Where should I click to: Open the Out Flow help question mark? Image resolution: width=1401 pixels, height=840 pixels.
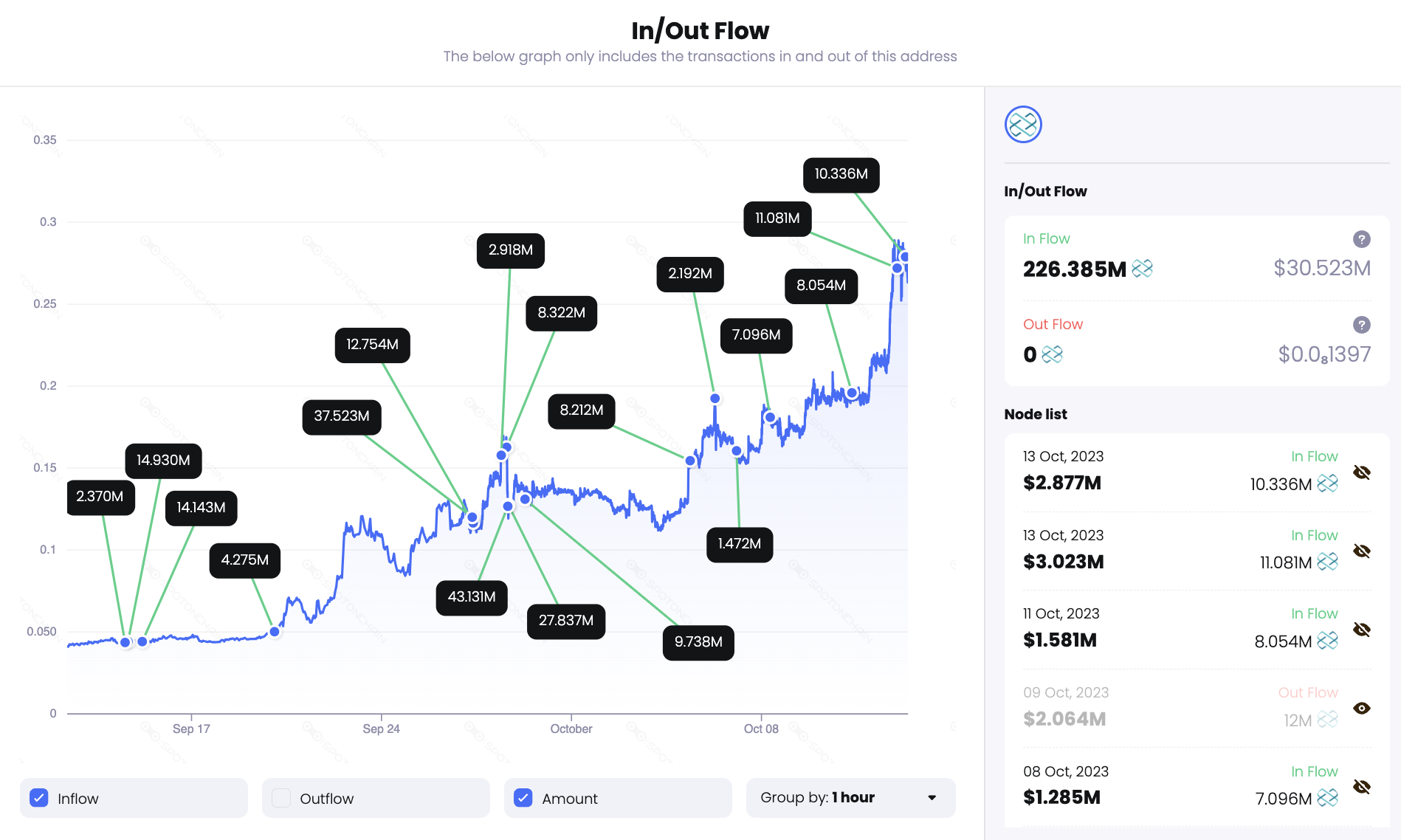(x=1360, y=324)
